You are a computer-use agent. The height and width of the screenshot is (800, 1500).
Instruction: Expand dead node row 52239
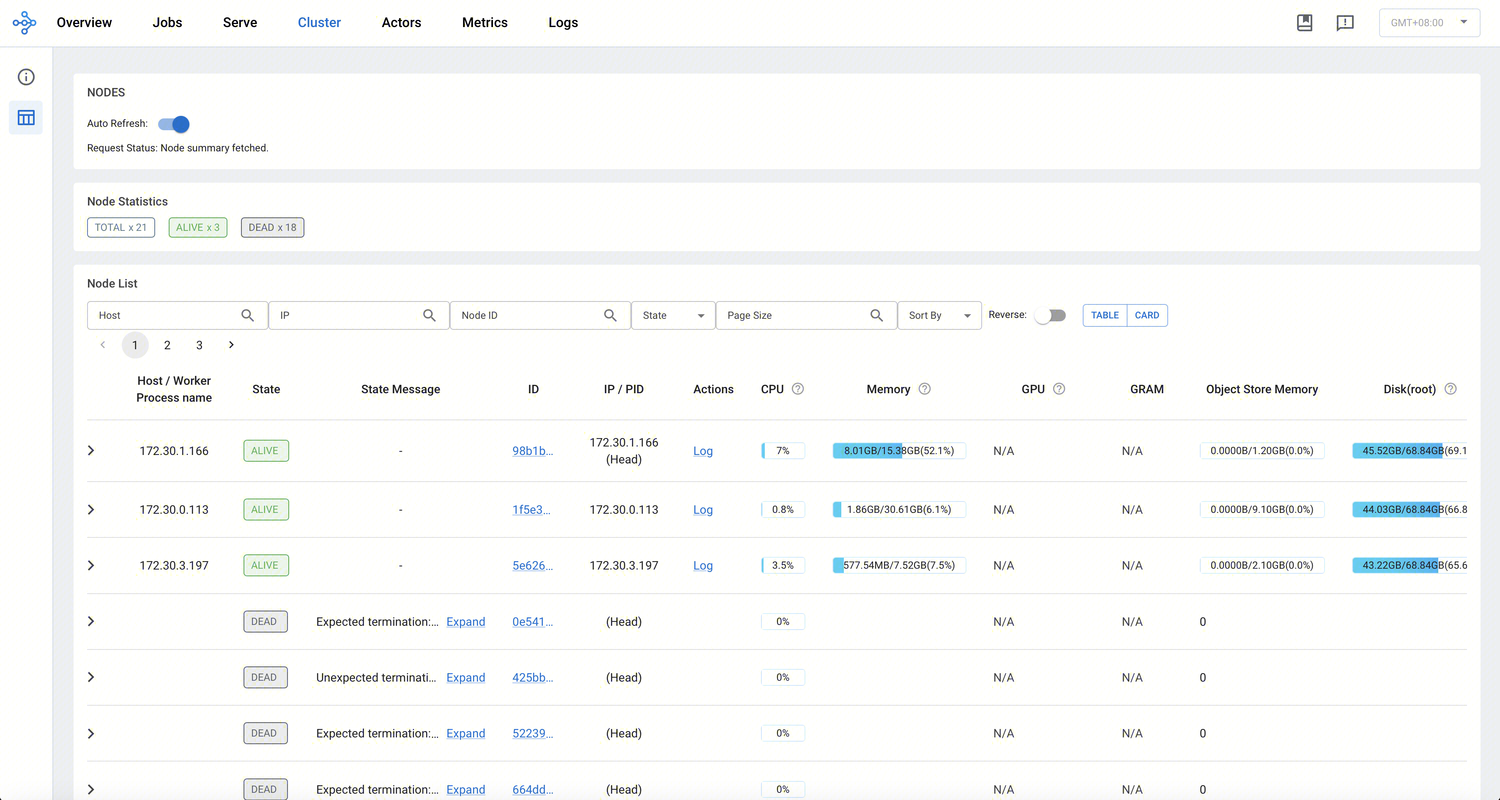click(x=91, y=733)
